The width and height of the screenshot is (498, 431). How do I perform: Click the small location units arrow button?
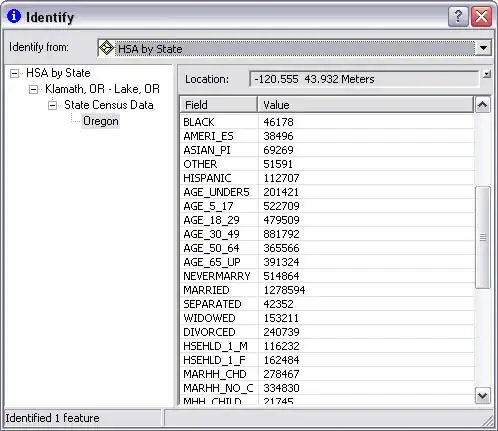click(x=487, y=74)
